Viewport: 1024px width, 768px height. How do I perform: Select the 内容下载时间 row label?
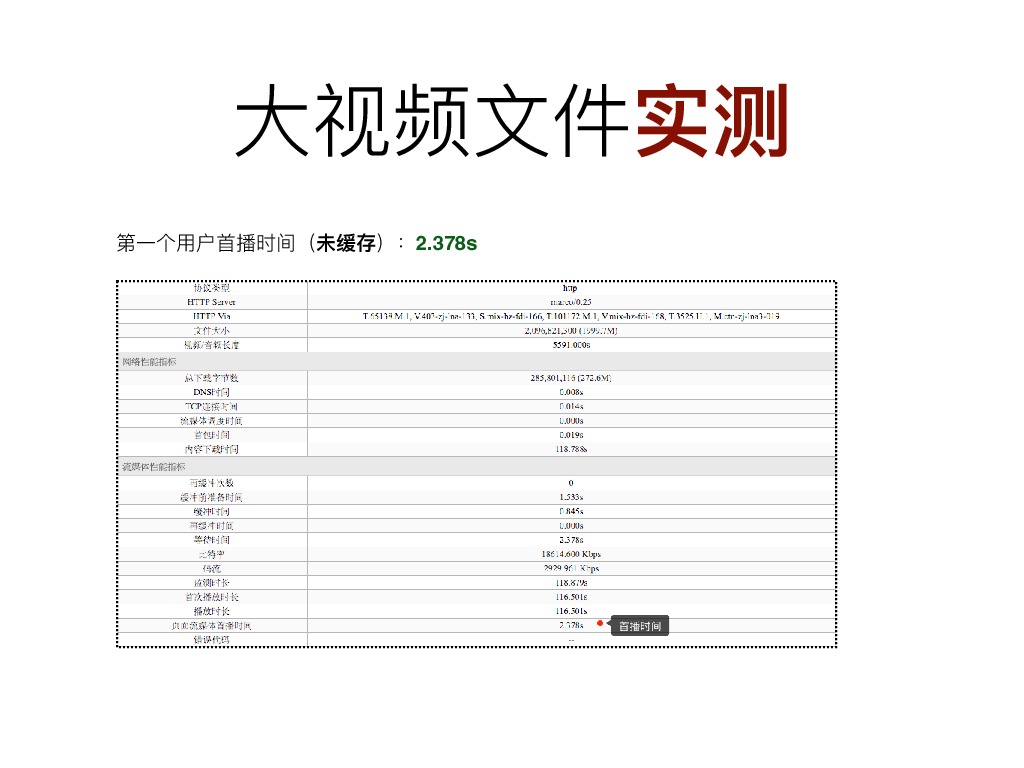[x=211, y=450]
